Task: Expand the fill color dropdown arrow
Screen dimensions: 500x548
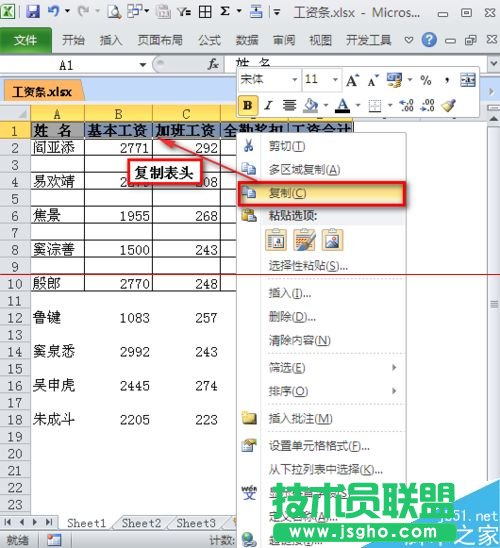Action: [326, 105]
